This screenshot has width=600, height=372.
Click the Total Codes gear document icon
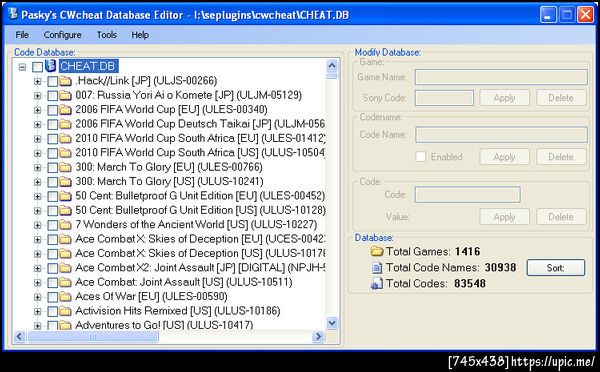tap(377, 284)
